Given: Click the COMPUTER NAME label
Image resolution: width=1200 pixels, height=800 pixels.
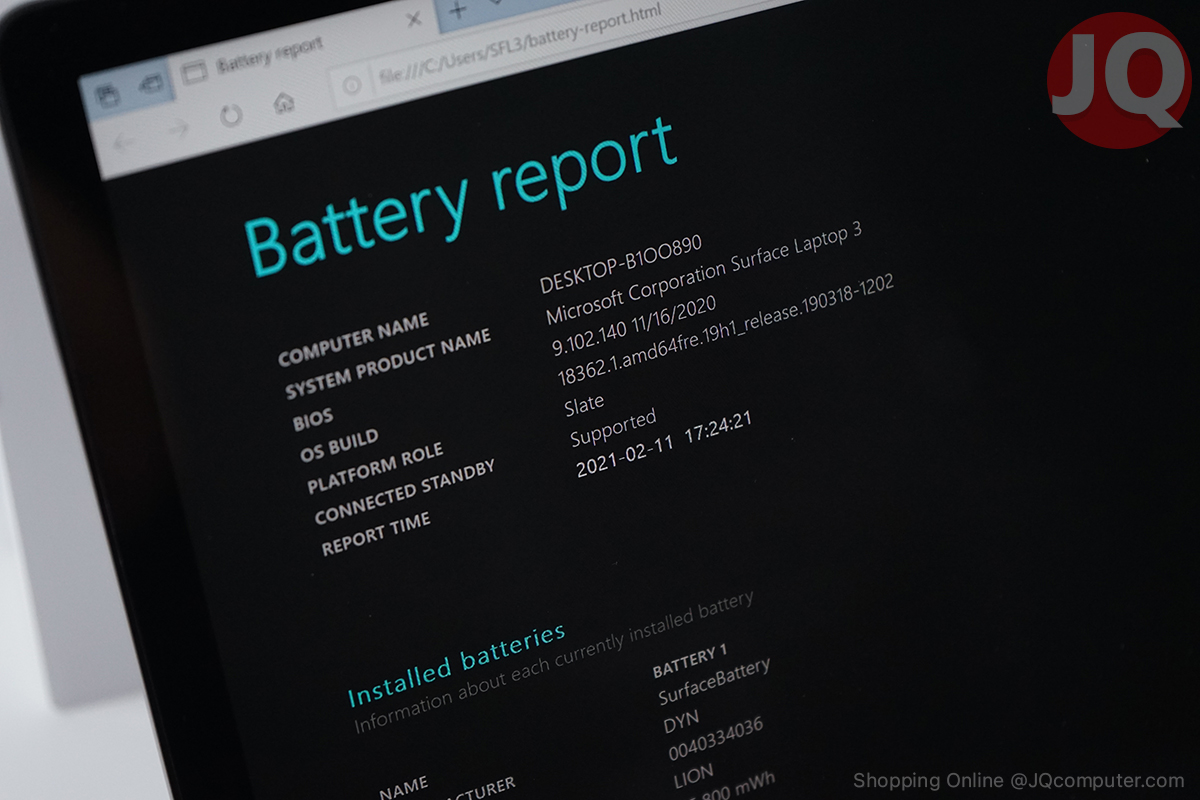Looking at the screenshot, I should (354, 339).
